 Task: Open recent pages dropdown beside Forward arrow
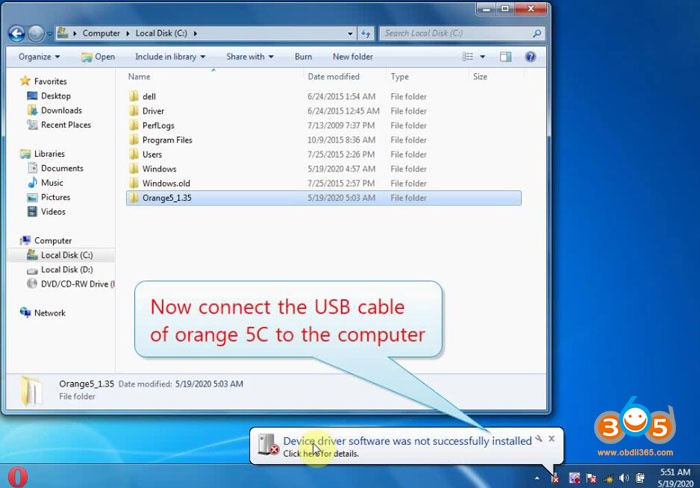point(49,33)
